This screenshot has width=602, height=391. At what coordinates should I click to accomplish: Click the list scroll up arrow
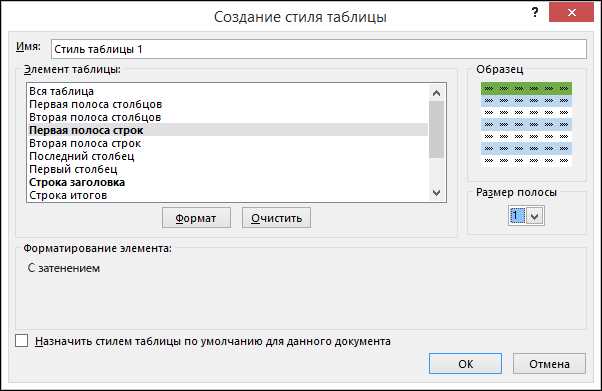[x=437, y=93]
